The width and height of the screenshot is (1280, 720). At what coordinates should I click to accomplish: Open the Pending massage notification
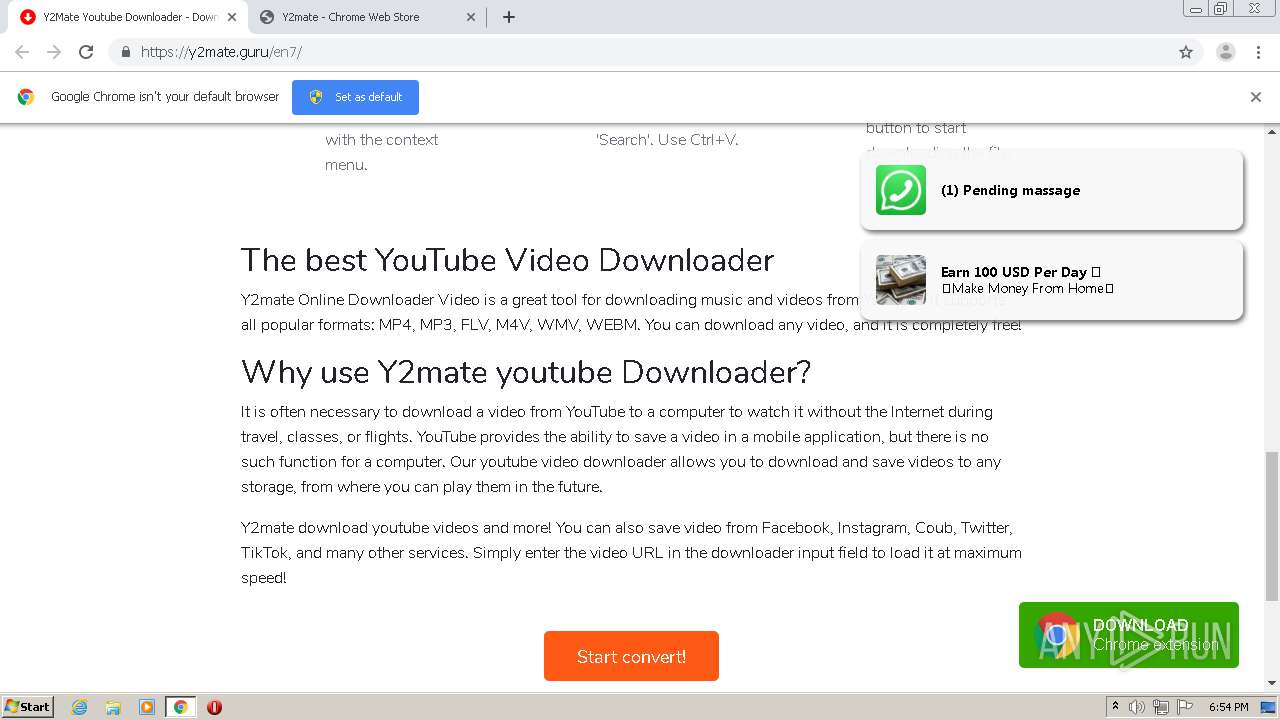(x=1052, y=190)
